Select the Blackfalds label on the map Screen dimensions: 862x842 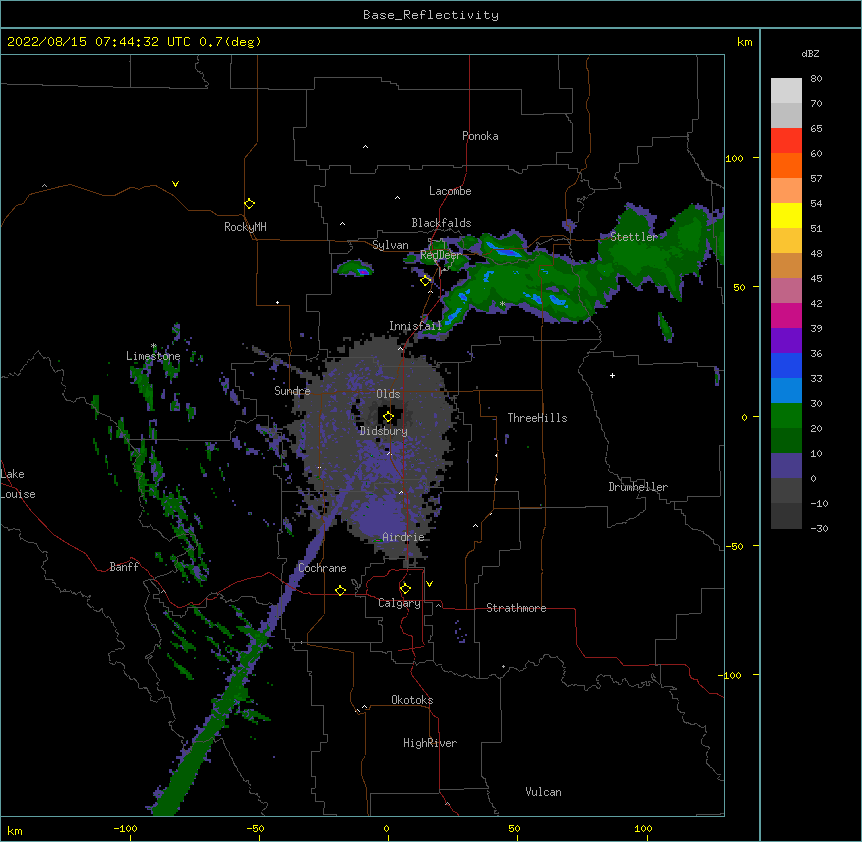[x=441, y=223]
